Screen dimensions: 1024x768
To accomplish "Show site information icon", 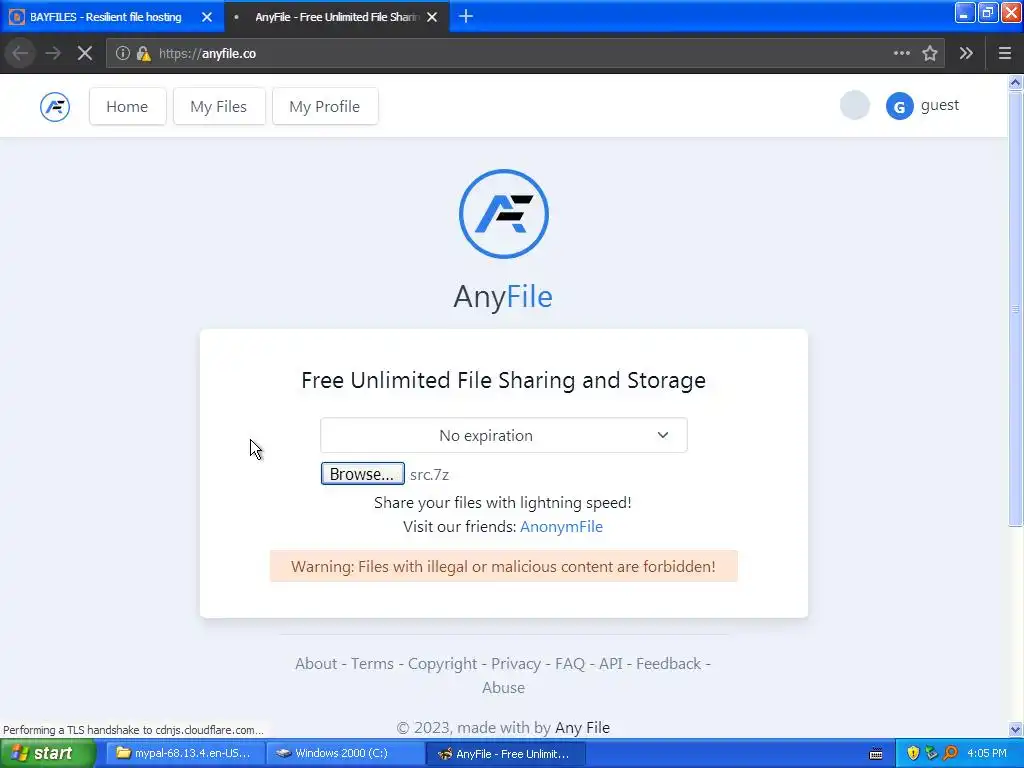I will pos(122,54).
